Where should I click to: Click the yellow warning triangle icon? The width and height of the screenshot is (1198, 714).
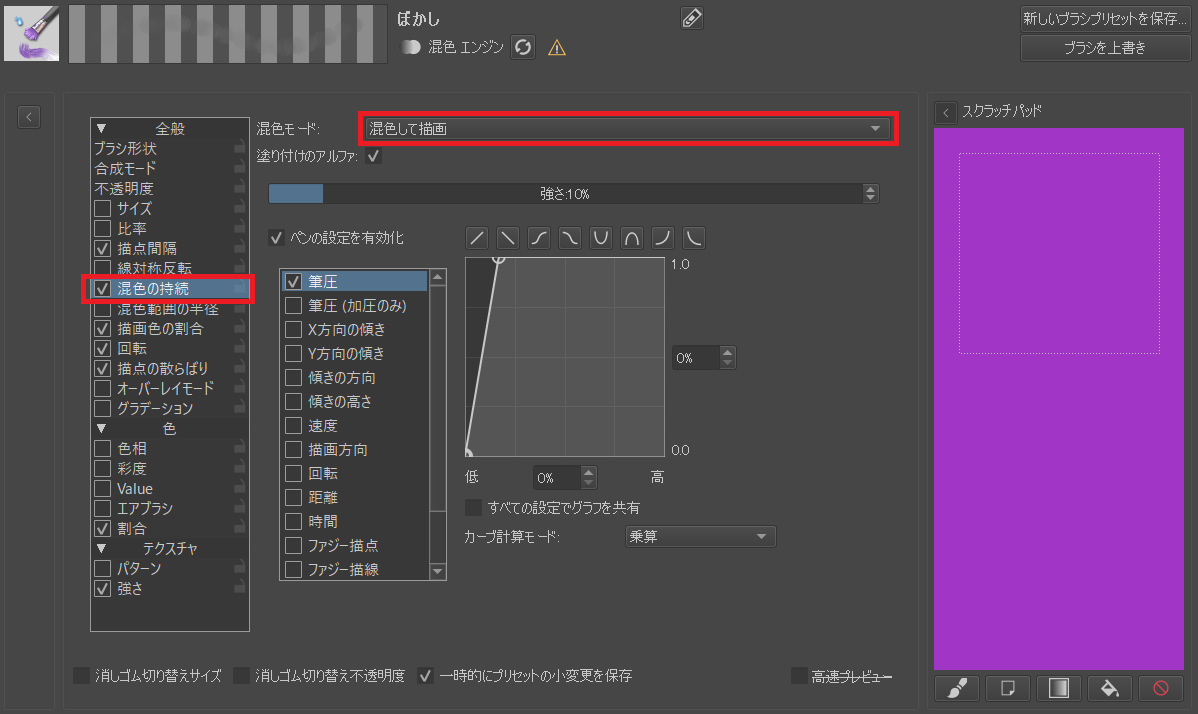pyautogui.click(x=557, y=48)
